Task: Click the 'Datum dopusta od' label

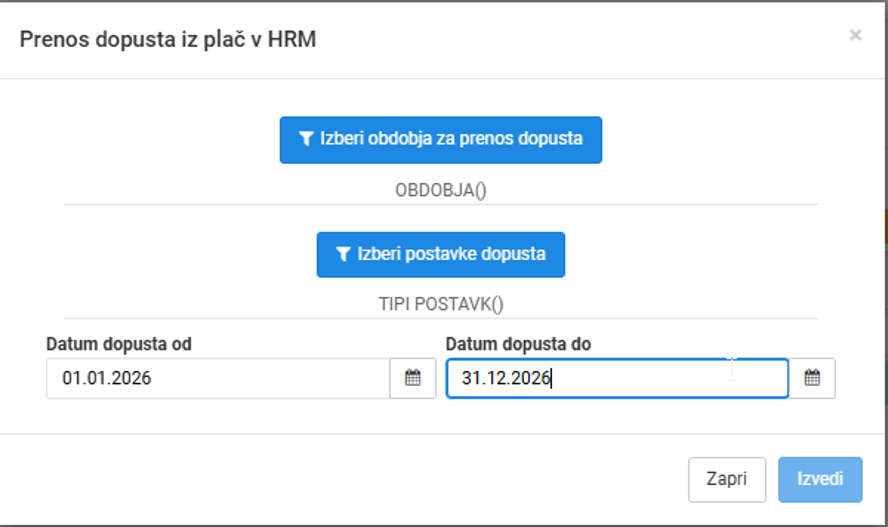Action: click(x=119, y=344)
